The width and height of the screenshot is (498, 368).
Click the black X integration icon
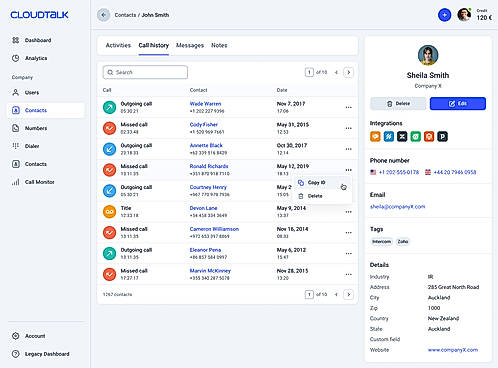[x=402, y=136]
